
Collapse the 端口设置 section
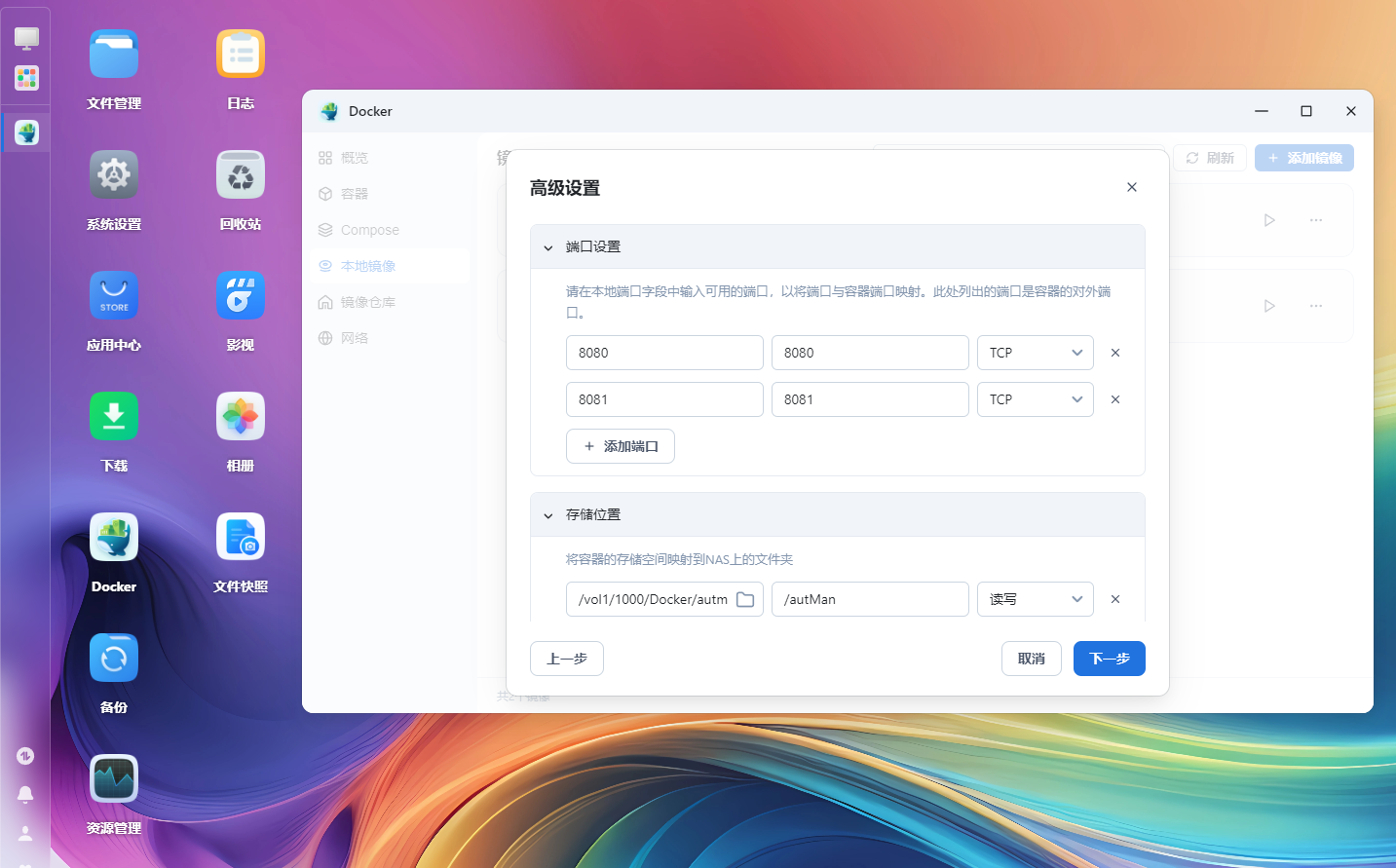click(548, 247)
